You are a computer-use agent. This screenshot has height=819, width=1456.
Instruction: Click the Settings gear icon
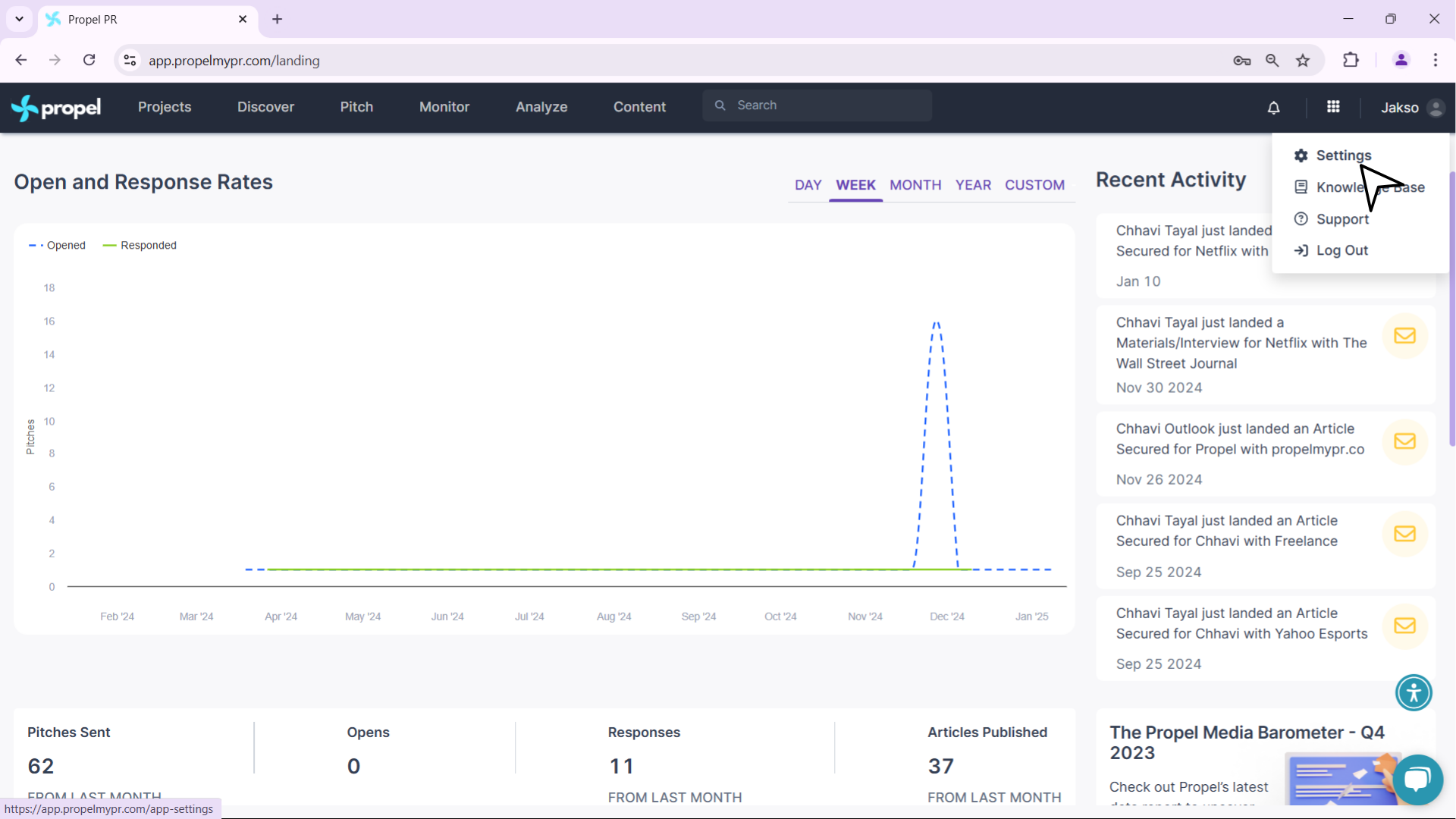tap(1301, 155)
